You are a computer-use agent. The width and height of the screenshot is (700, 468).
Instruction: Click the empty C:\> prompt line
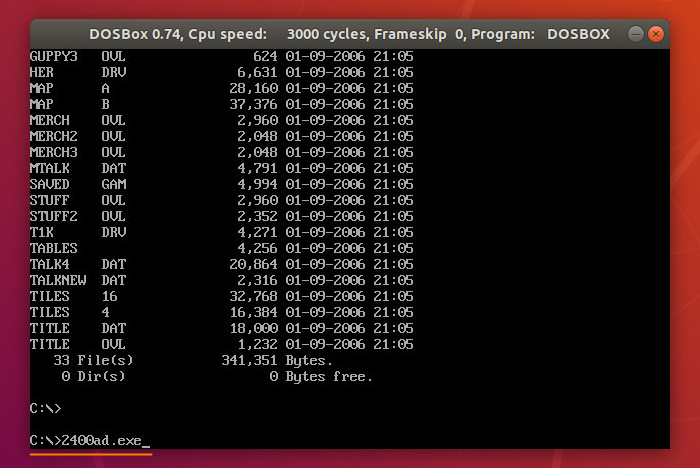45,409
